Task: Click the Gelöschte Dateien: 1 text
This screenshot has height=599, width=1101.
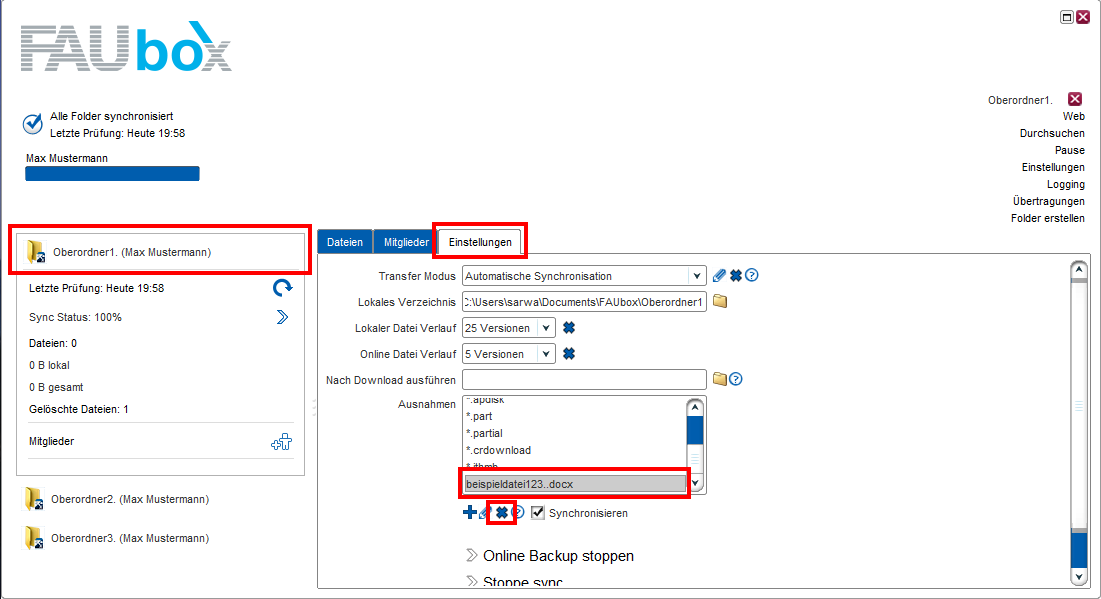Action: pyautogui.click(x=79, y=409)
